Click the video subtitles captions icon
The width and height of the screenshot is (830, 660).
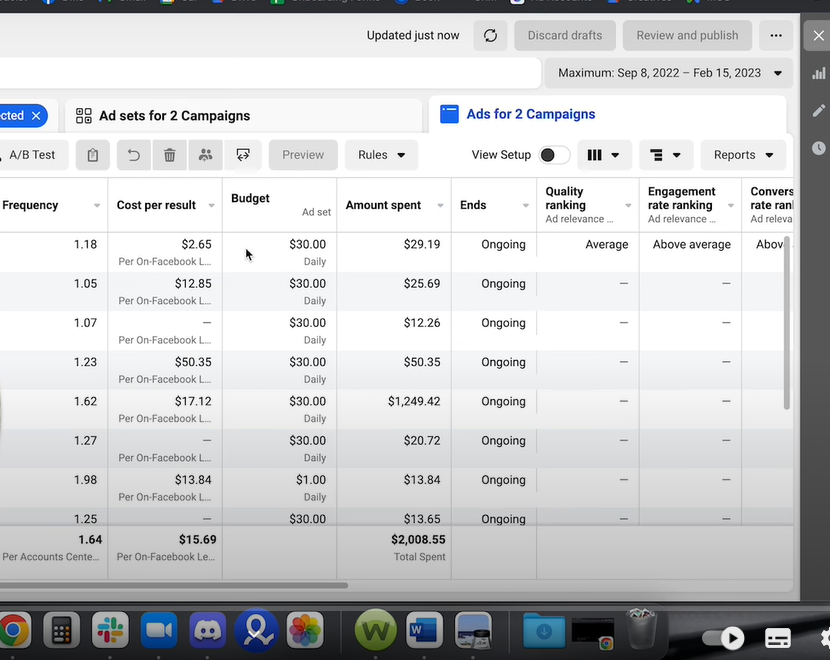tap(778, 638)
